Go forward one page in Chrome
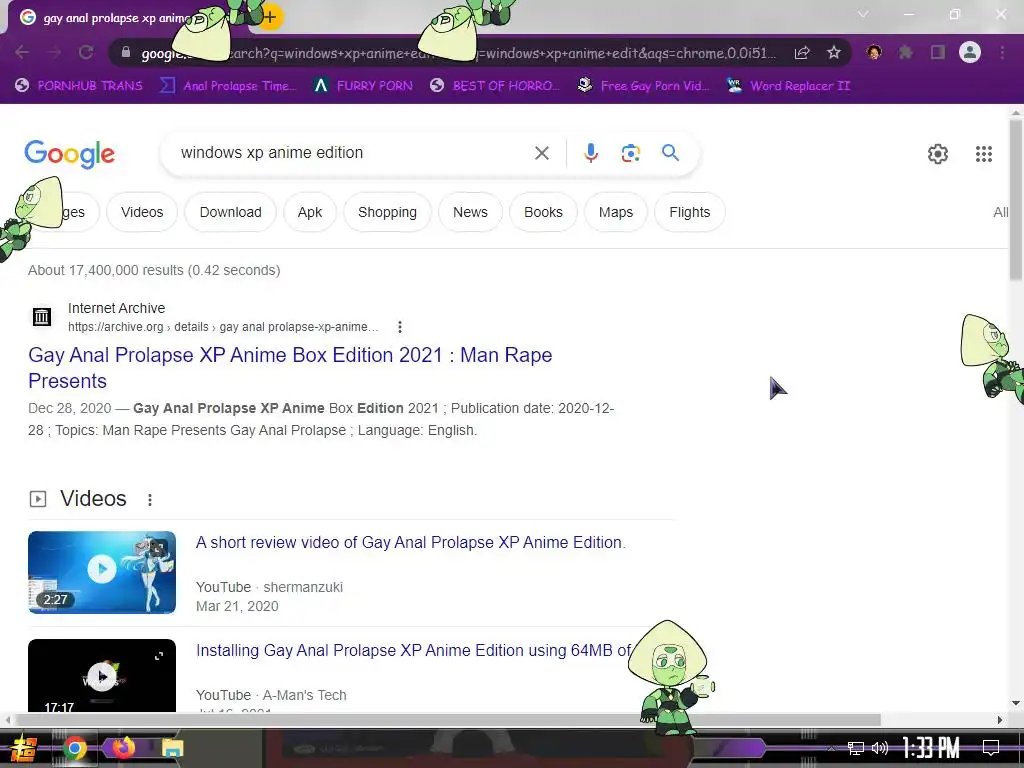Screen dimensions: 1024x768 pos(54,52)
